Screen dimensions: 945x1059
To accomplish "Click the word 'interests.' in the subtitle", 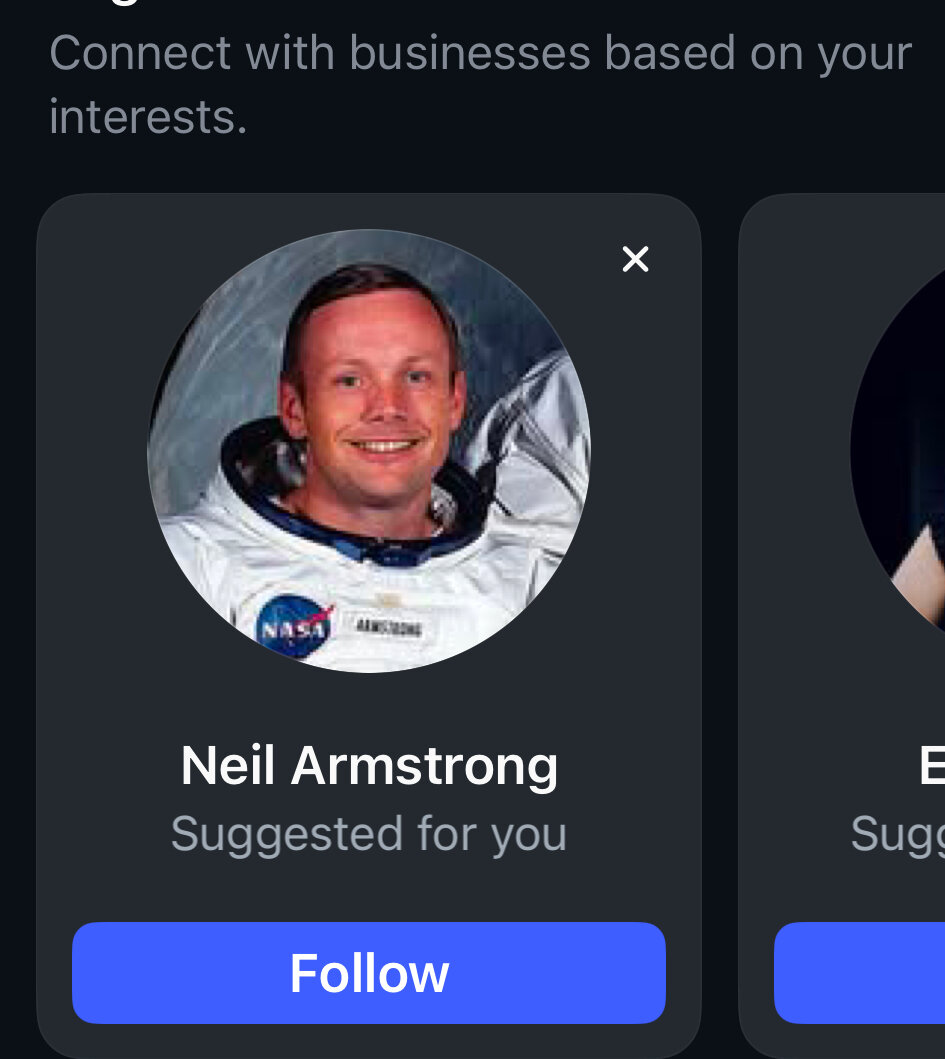I will [x=148, y=117].
